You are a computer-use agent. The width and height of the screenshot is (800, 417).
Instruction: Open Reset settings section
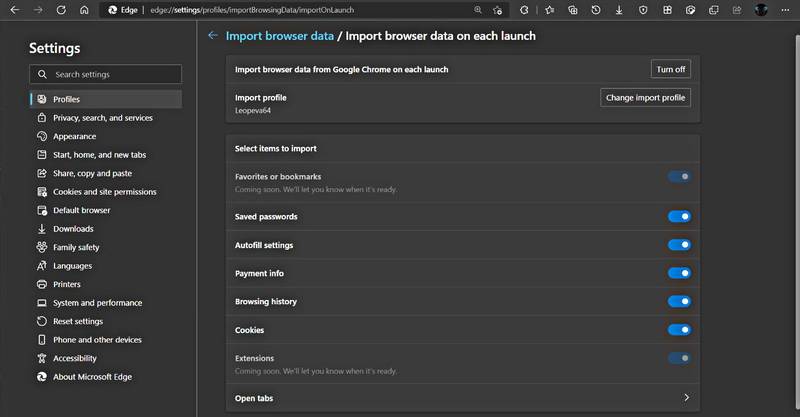106,321
